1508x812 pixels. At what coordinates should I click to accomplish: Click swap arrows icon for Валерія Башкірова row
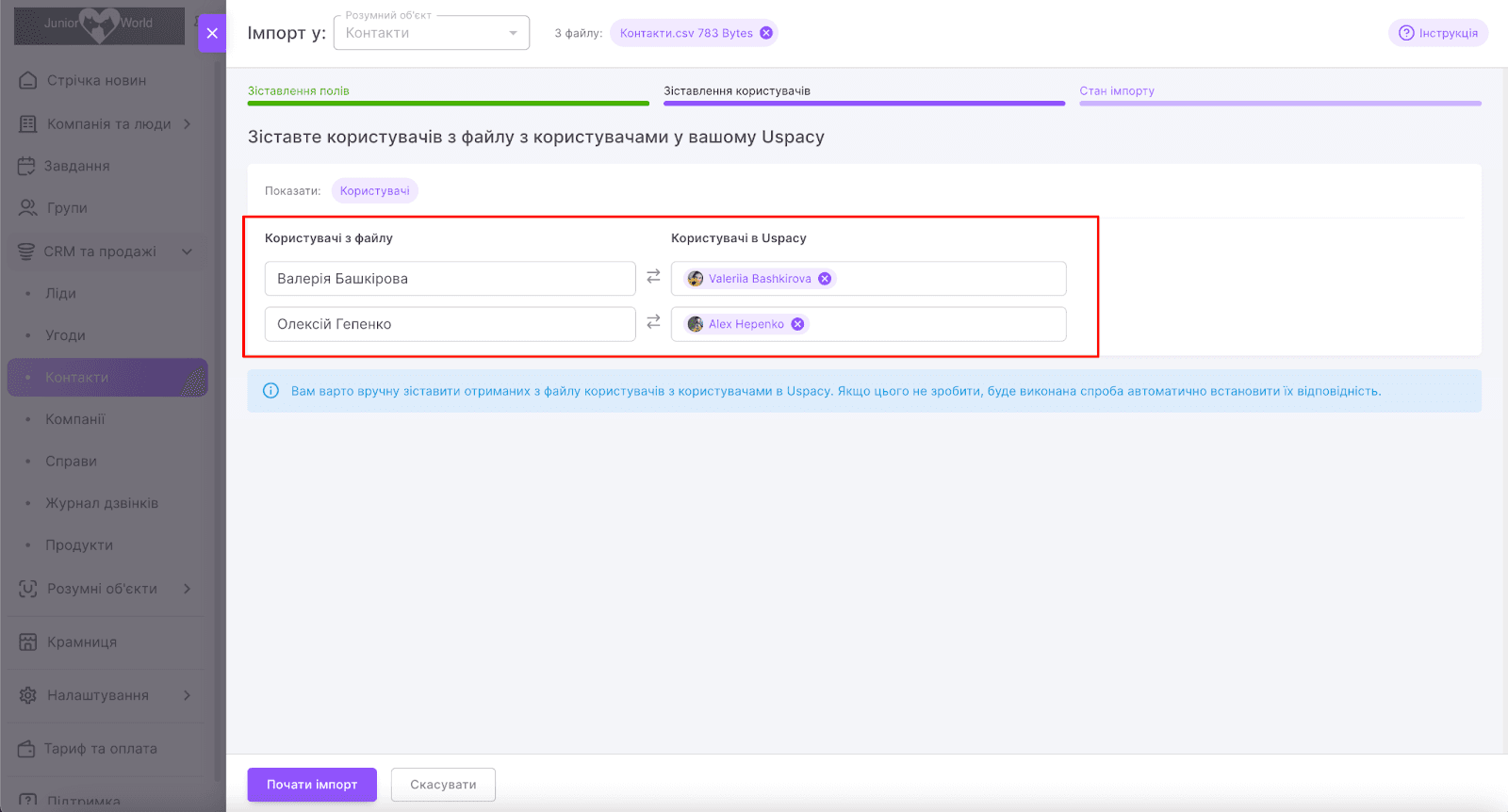pyautogui.click(x=653, y=277)
